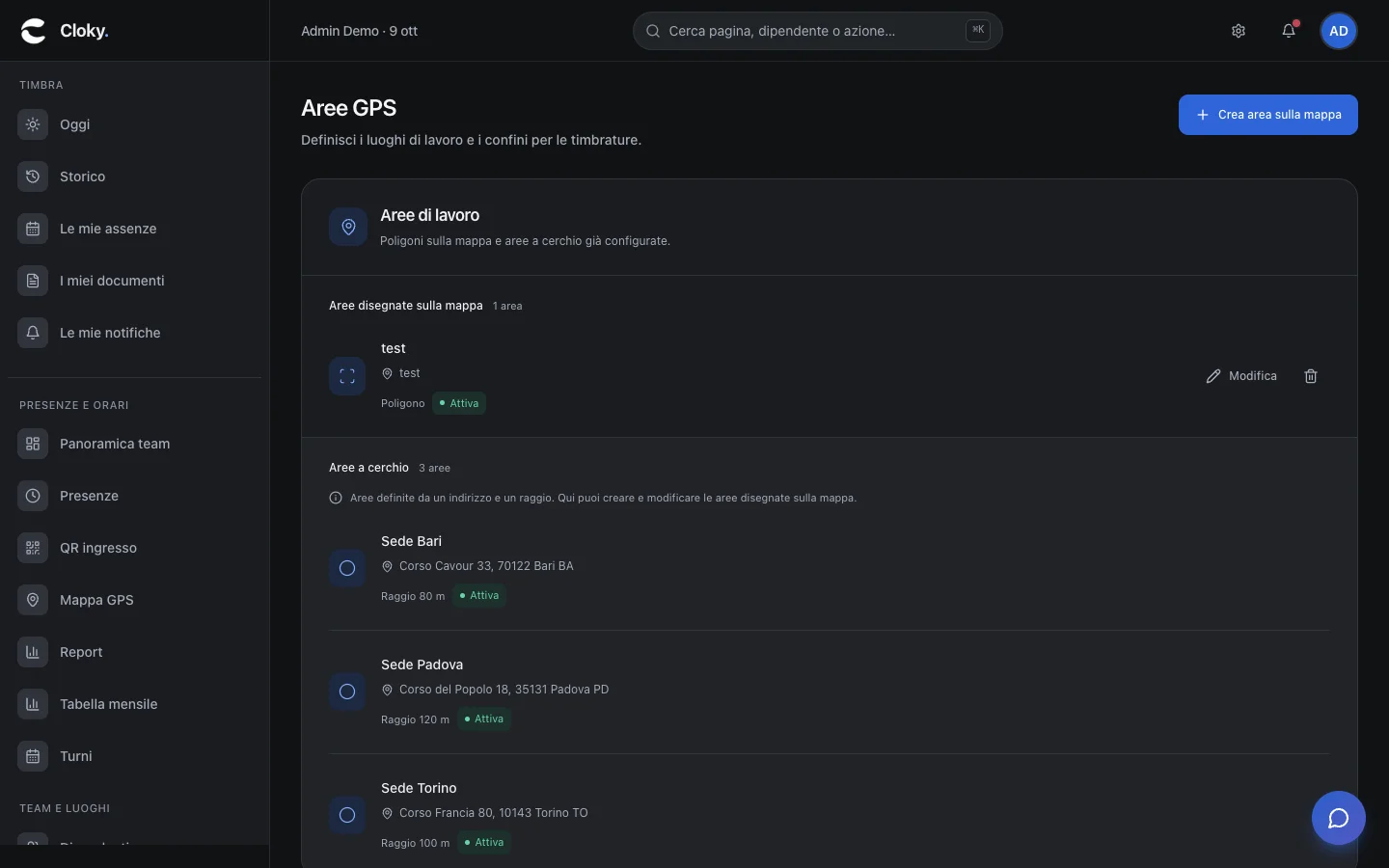Click the Attiva badge for Sede Torino

pos(484,843)
